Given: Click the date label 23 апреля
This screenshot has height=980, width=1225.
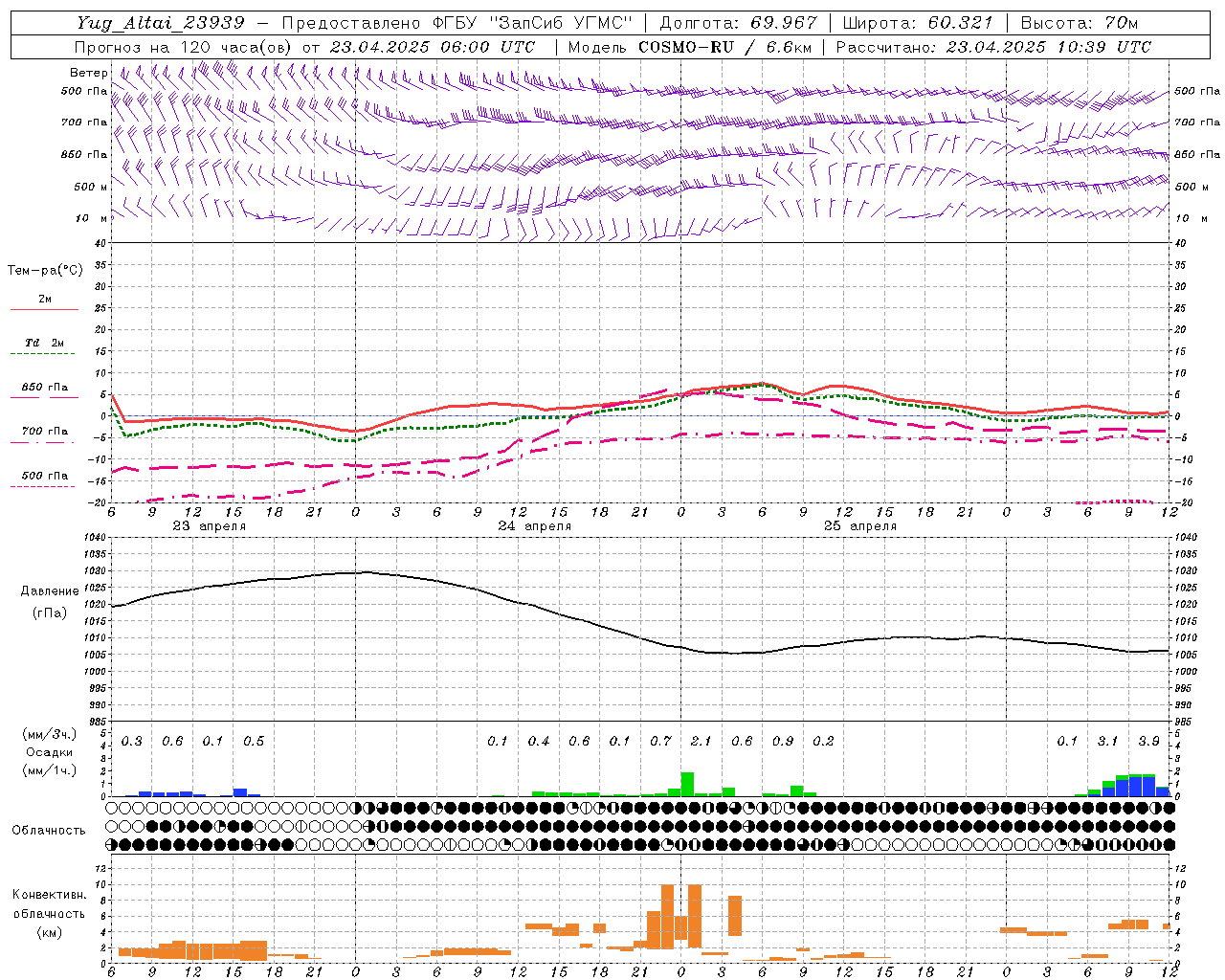Looking at the screenshot, I should coord(209,526).
